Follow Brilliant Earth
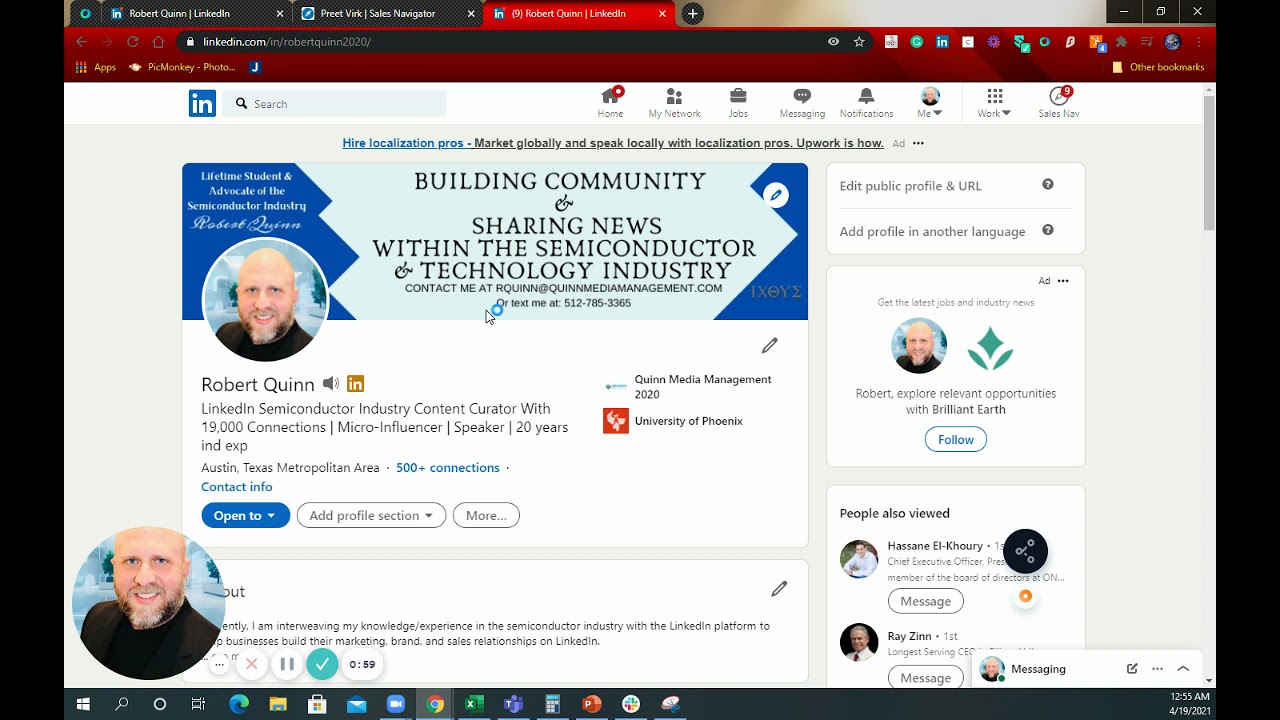This screenshot has height=720, width=1280. point(955,440)
